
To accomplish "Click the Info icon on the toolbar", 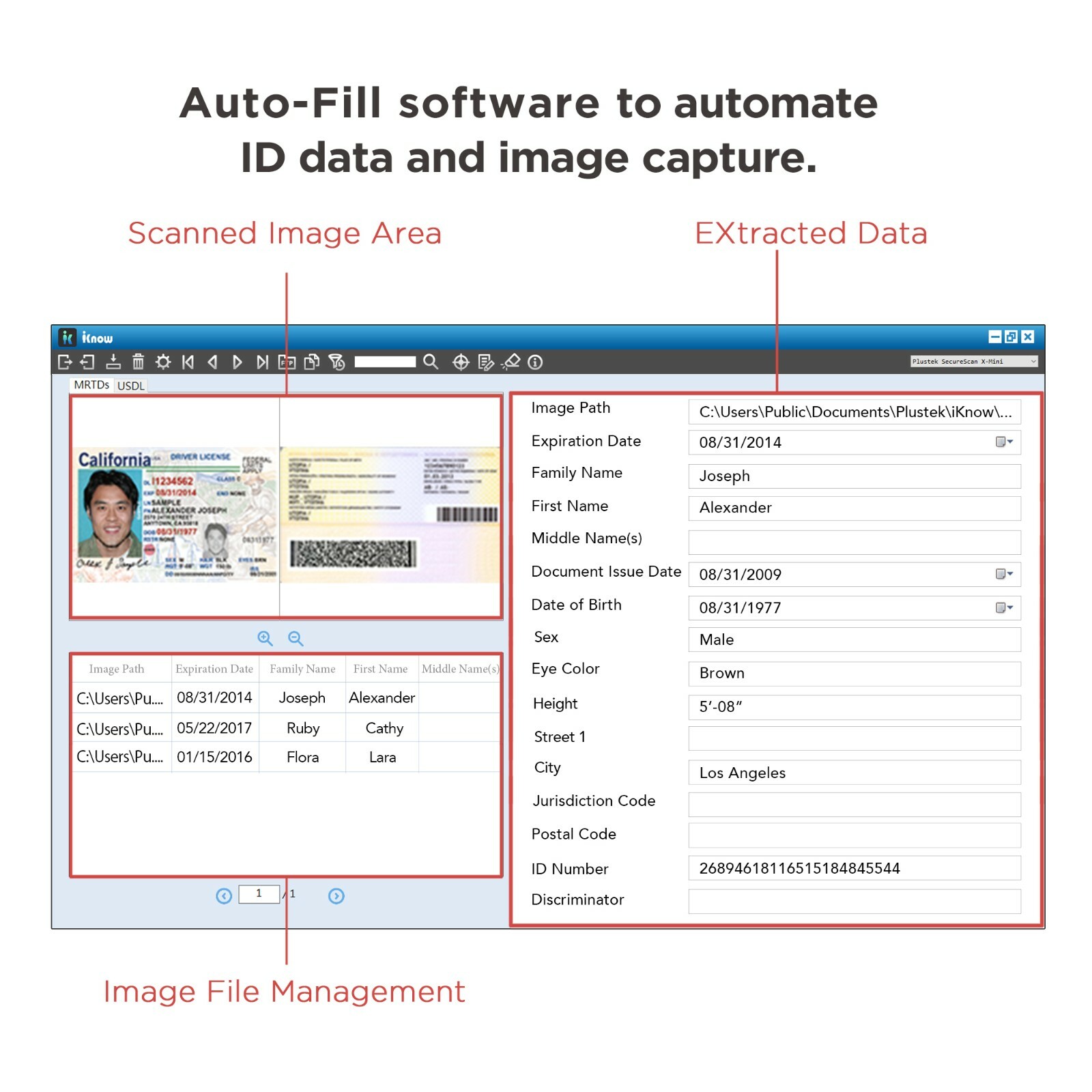I will (536, 362).
